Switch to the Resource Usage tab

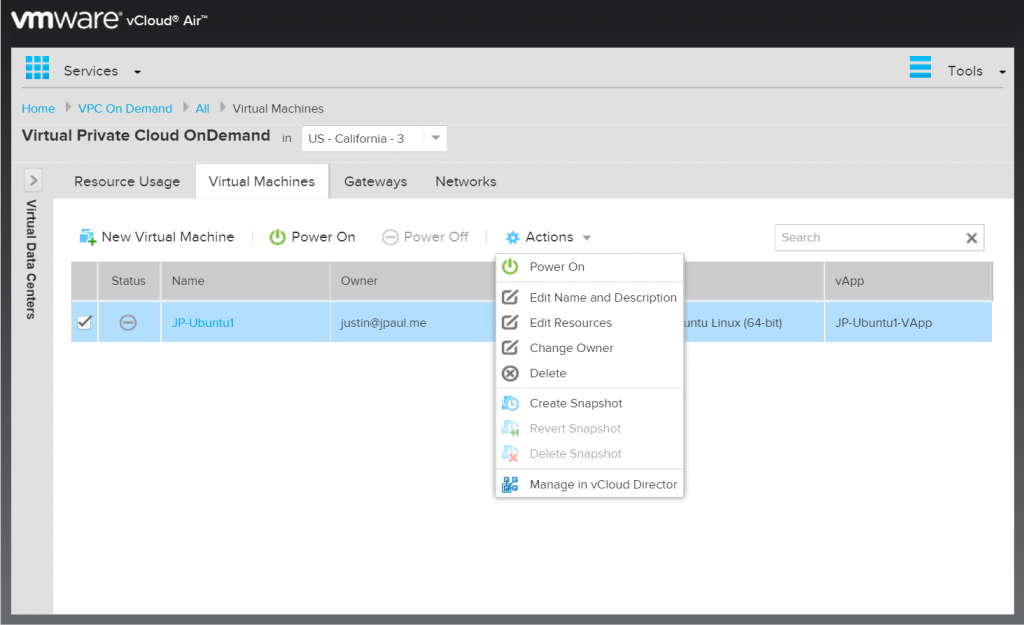tap(127, 182)
